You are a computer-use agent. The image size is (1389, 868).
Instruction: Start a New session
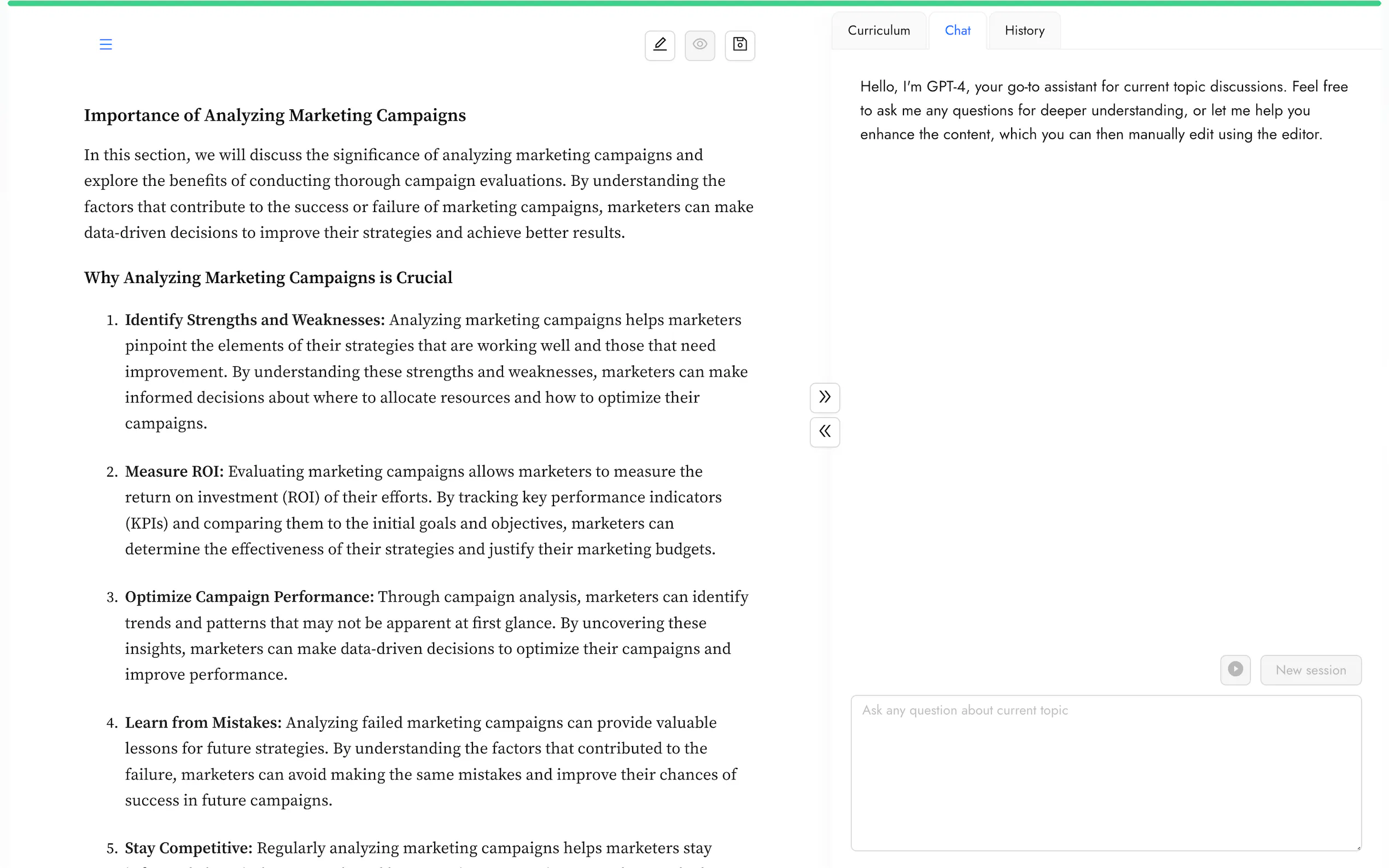(x=1310, y=670)
